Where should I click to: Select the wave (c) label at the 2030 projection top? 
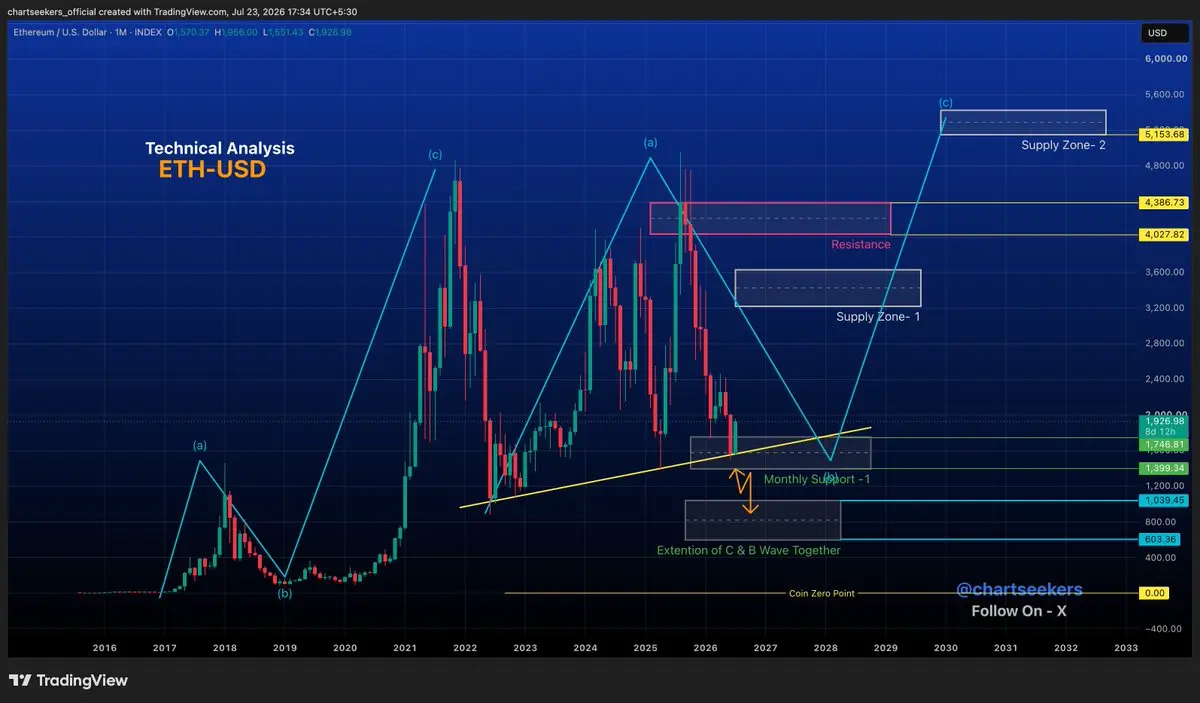click(946, 102)
